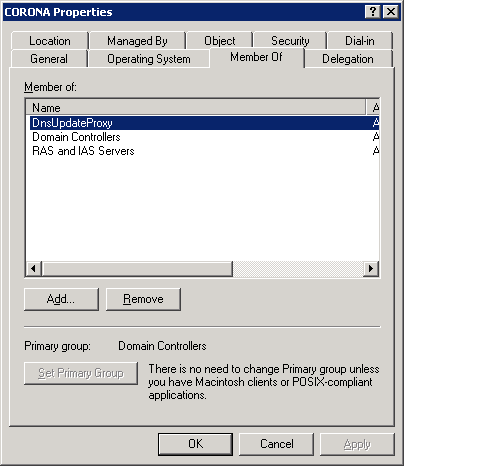Image resolution: width=500 pixels, height=466 pixels.
Task: Open the Operating System tab
Action: click(x=149, y=59)
